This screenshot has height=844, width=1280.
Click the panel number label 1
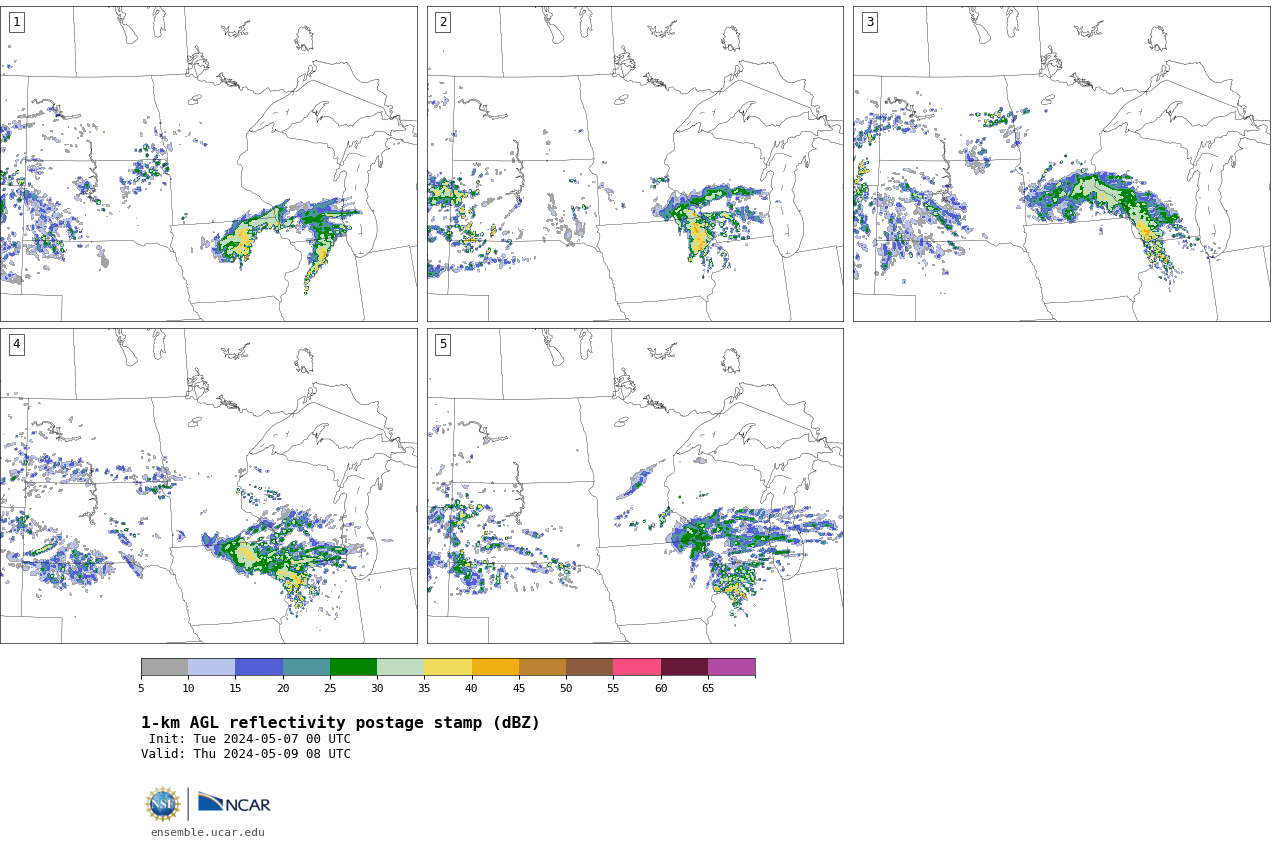coord(16,22)
